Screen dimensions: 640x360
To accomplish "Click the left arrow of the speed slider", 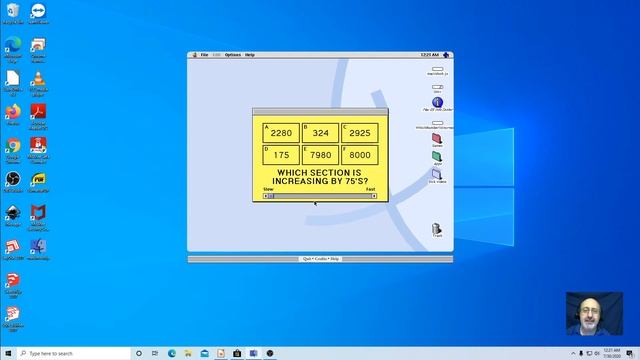I will [x=265, y=196].
